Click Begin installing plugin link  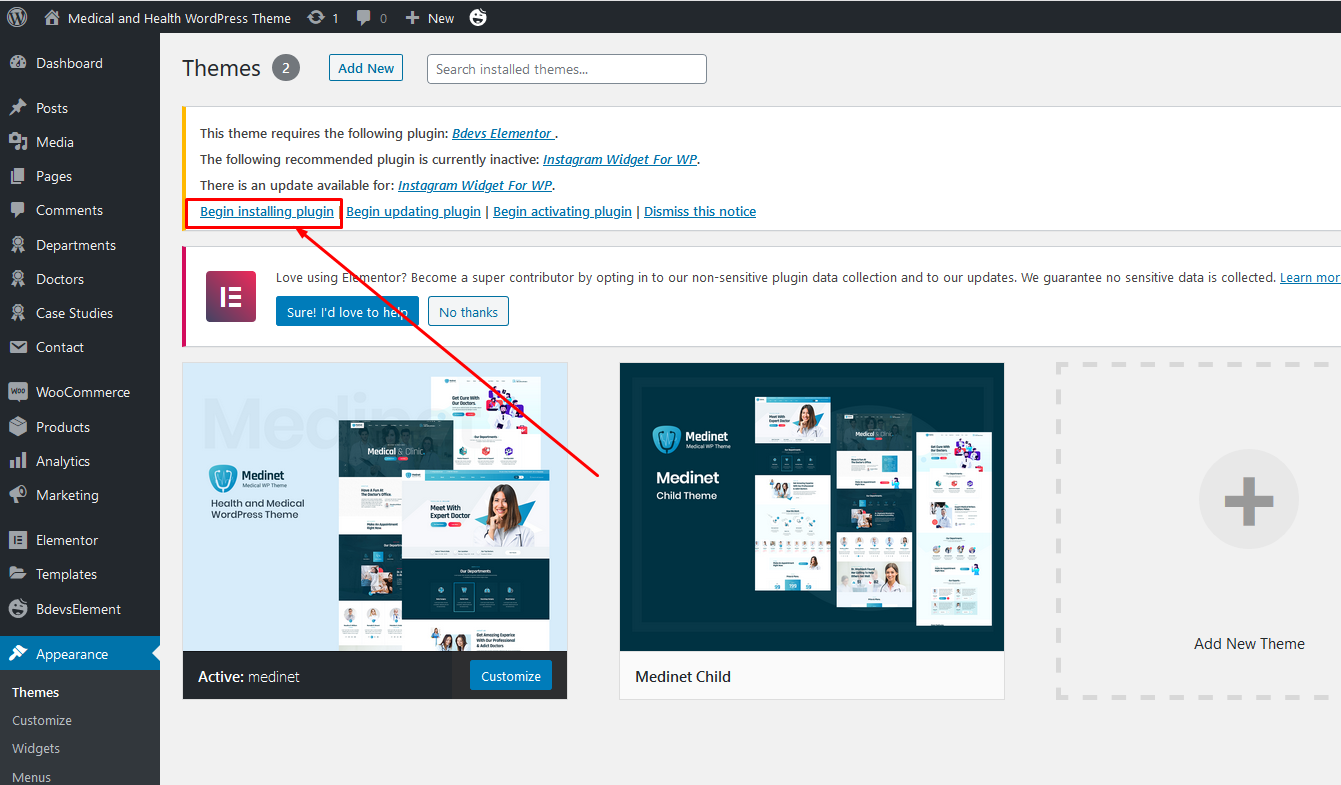[267, 211]
